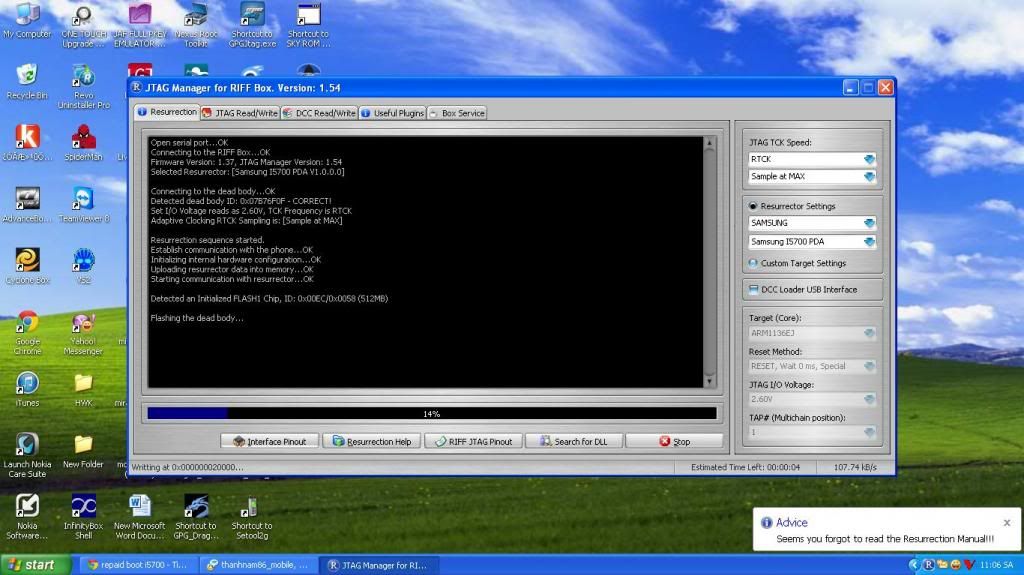Viewport: 1024px width, 575px height.
Task: Open Nokia Software desktop shortcut
Action: 27,517
